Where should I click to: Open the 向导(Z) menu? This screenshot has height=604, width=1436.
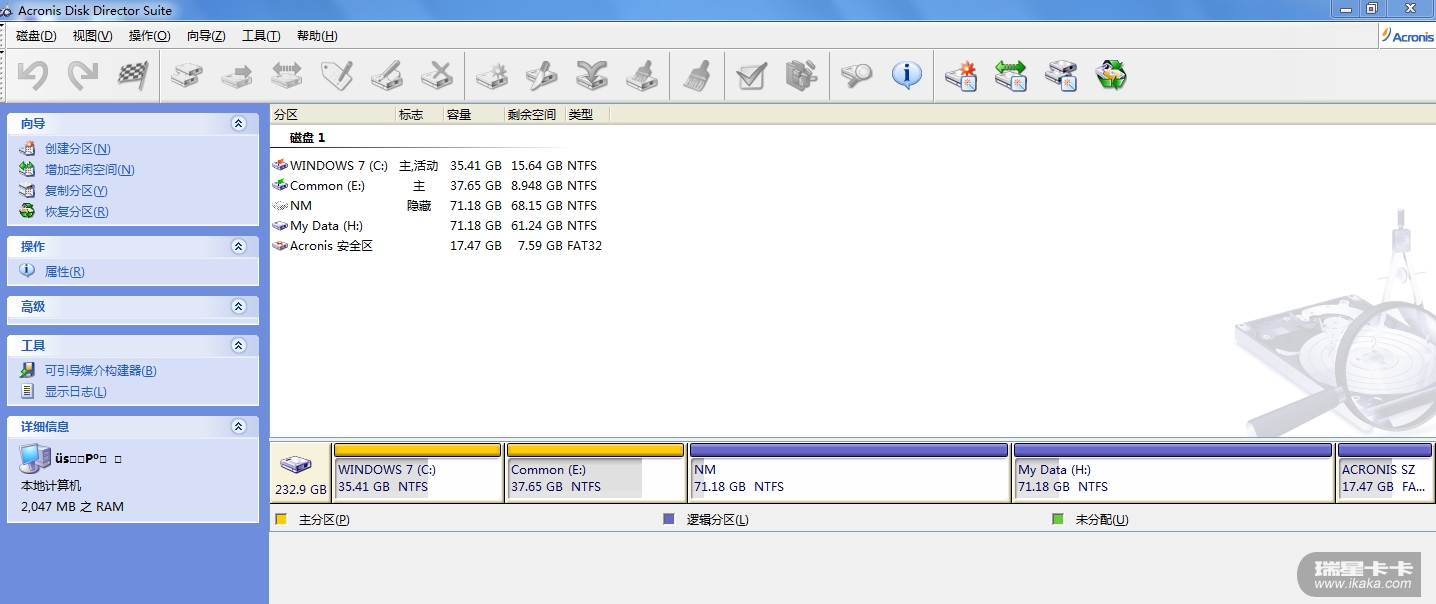coord(206,36)
